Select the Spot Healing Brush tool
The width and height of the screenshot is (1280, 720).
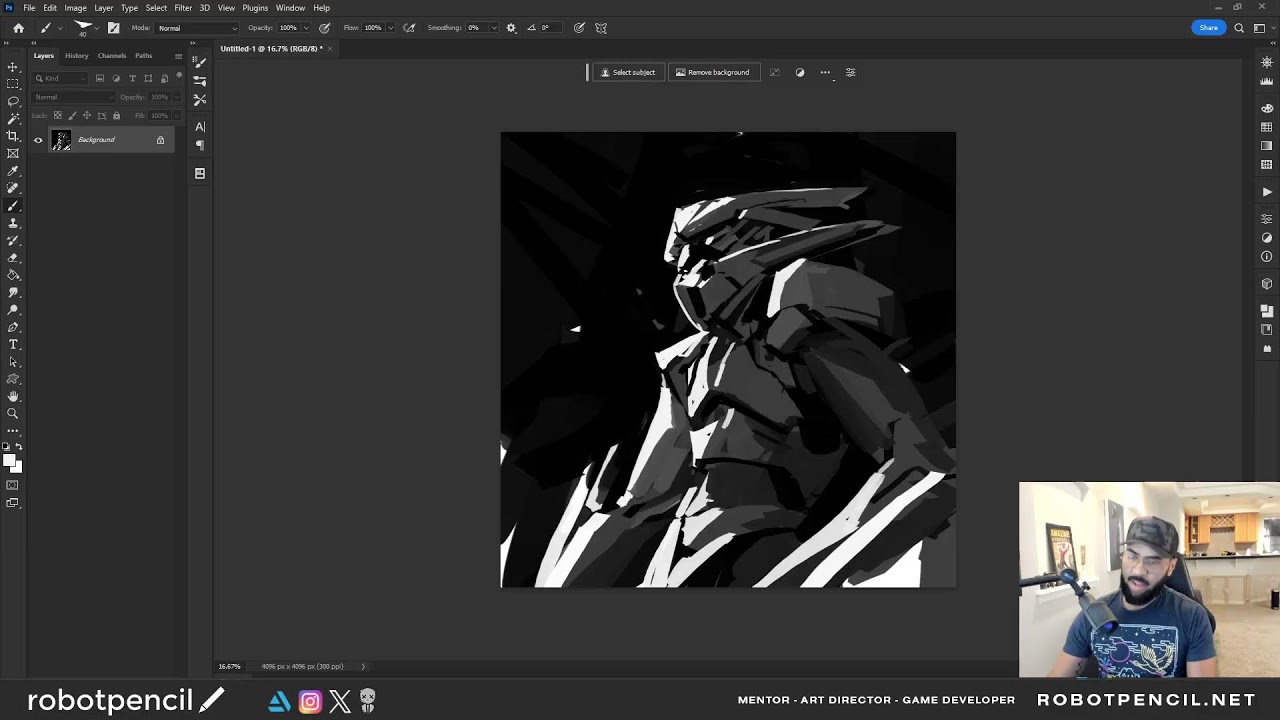tap(13, 188)
